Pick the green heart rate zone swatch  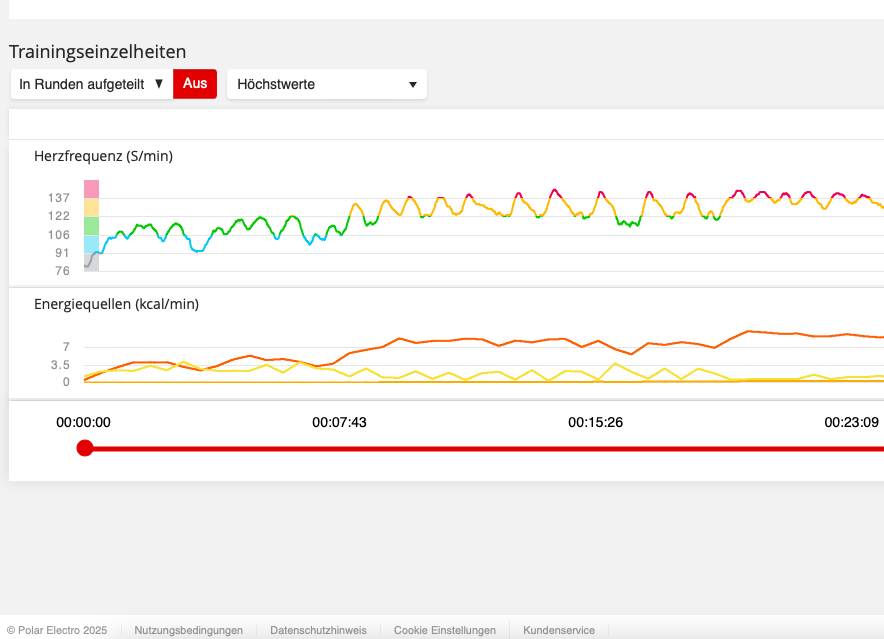tap(91, 226)
